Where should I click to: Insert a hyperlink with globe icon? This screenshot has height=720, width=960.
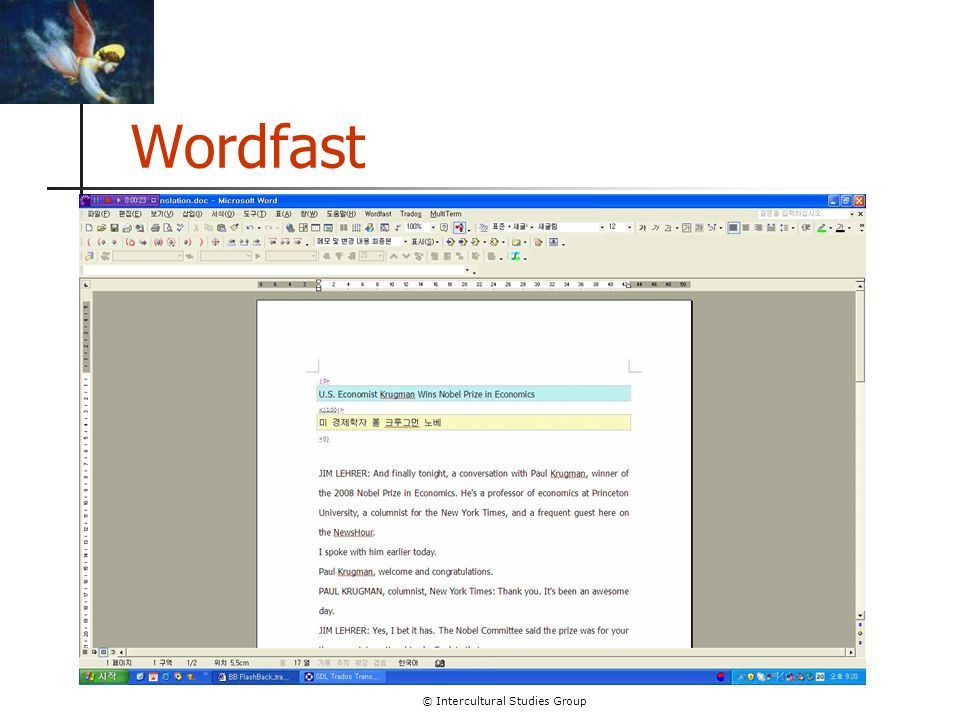(x=290, y=228)
